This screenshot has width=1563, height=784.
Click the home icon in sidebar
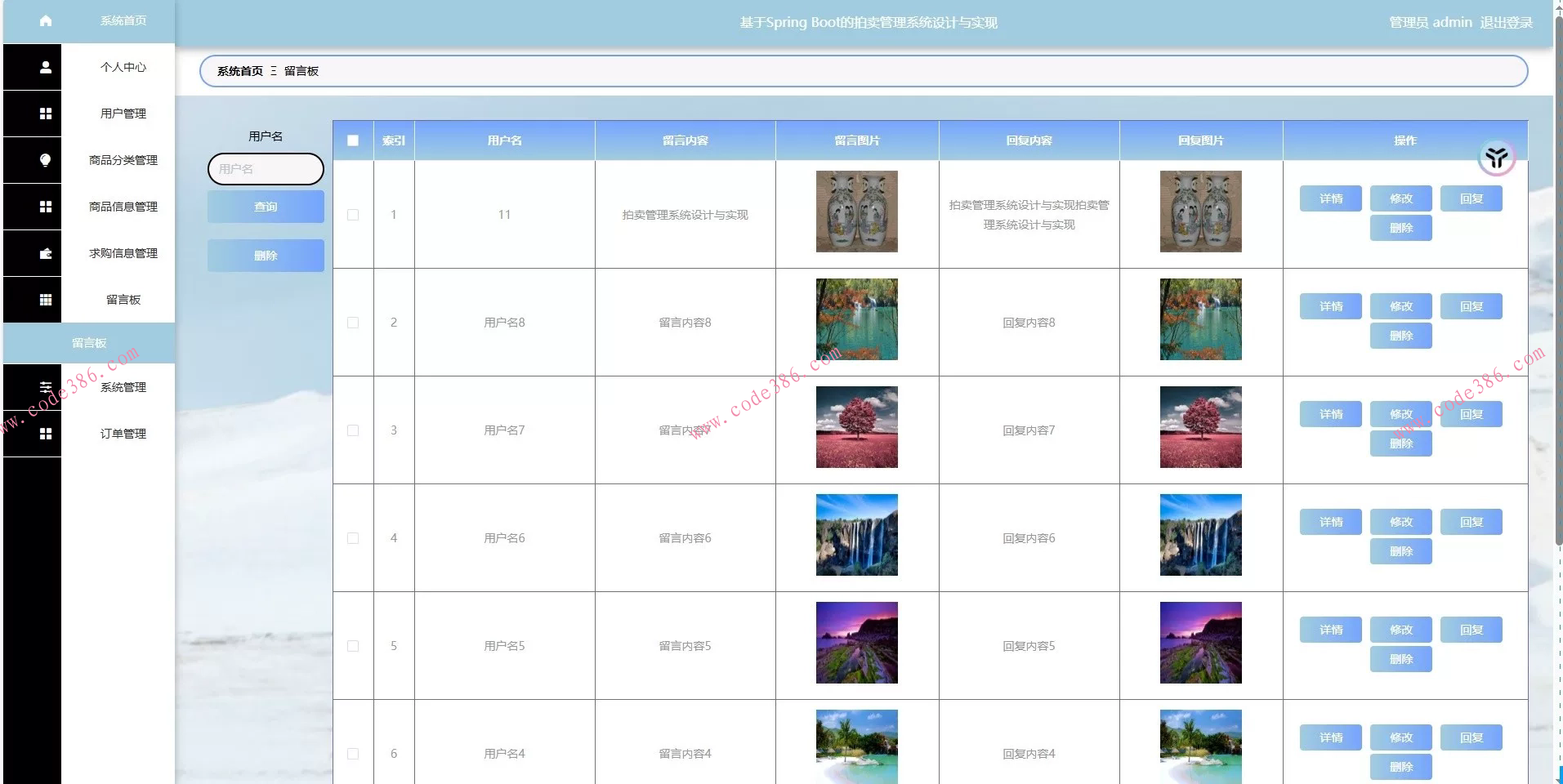[46, 21]
